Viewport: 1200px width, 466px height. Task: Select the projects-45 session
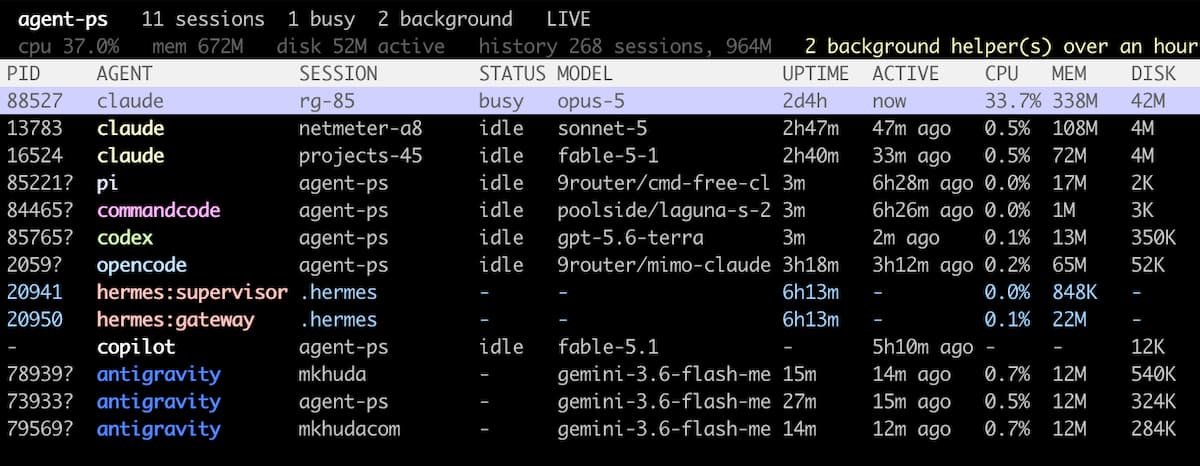[360, 155]
